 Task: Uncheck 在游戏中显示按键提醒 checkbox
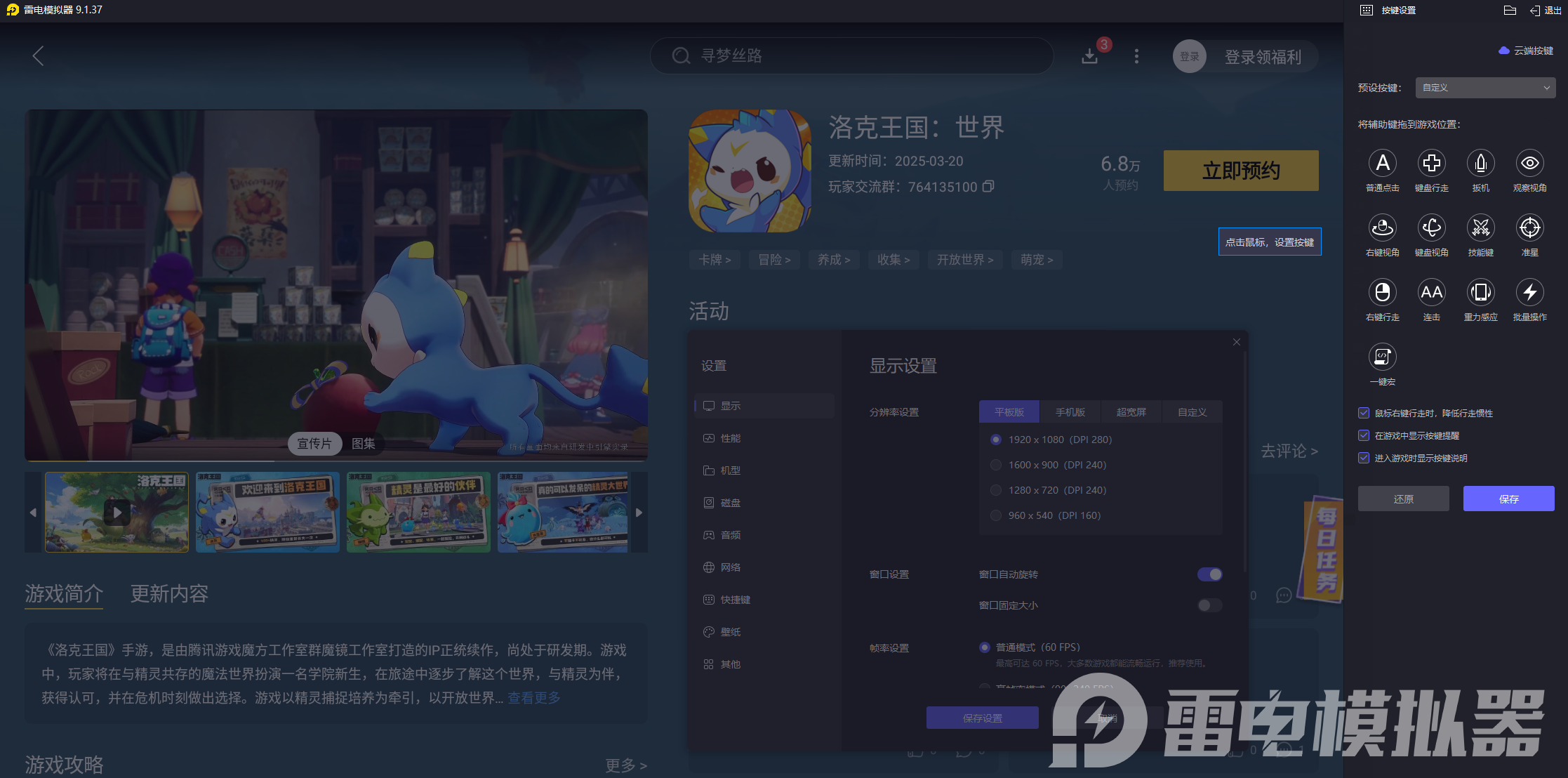pos(1364,435)
